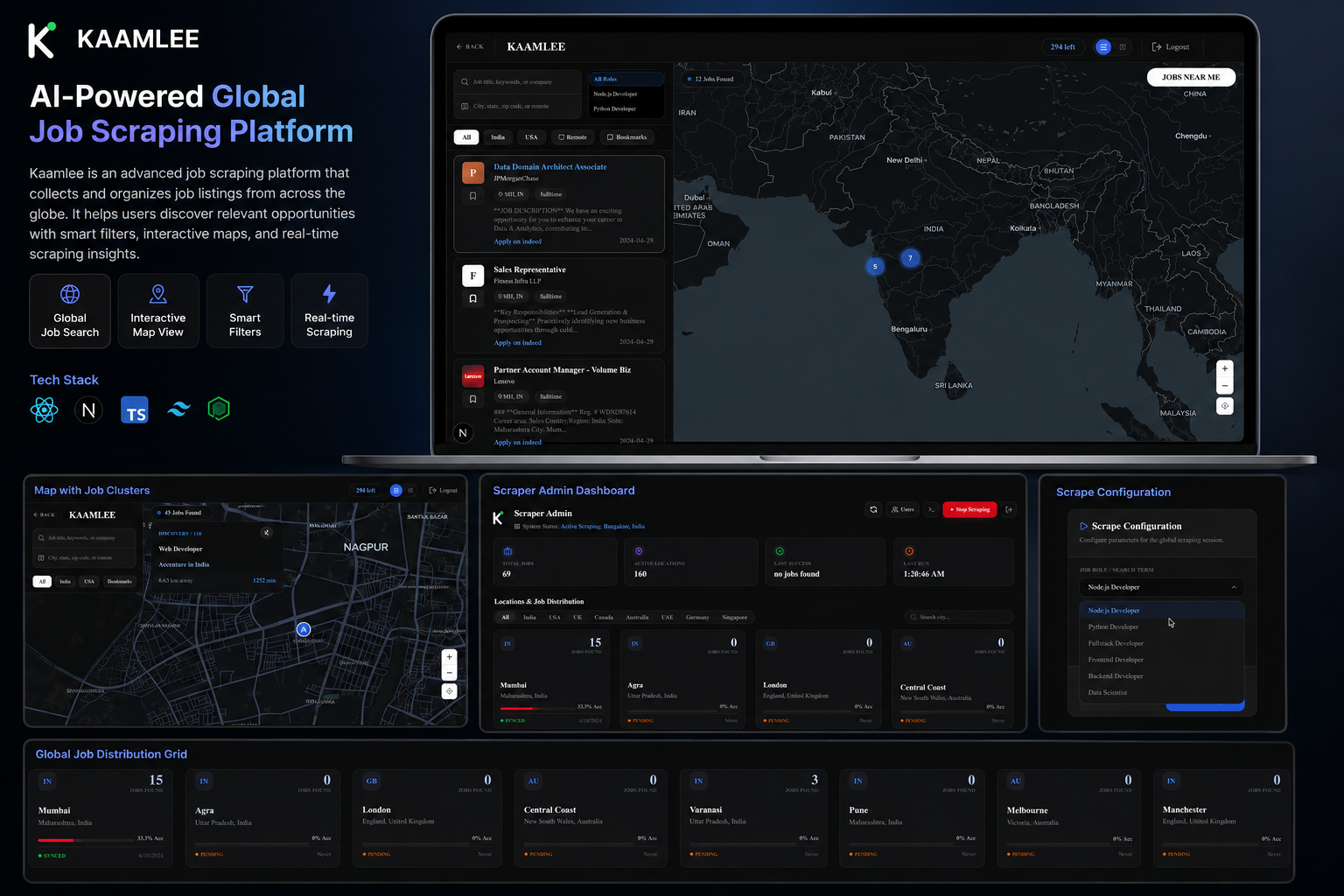Image resolution: width=1344 pixels, height=896 pixels.
Task: Open Apply on Indeed for Sales Representative
Action: pyautogui.click(x=517, y=343)
